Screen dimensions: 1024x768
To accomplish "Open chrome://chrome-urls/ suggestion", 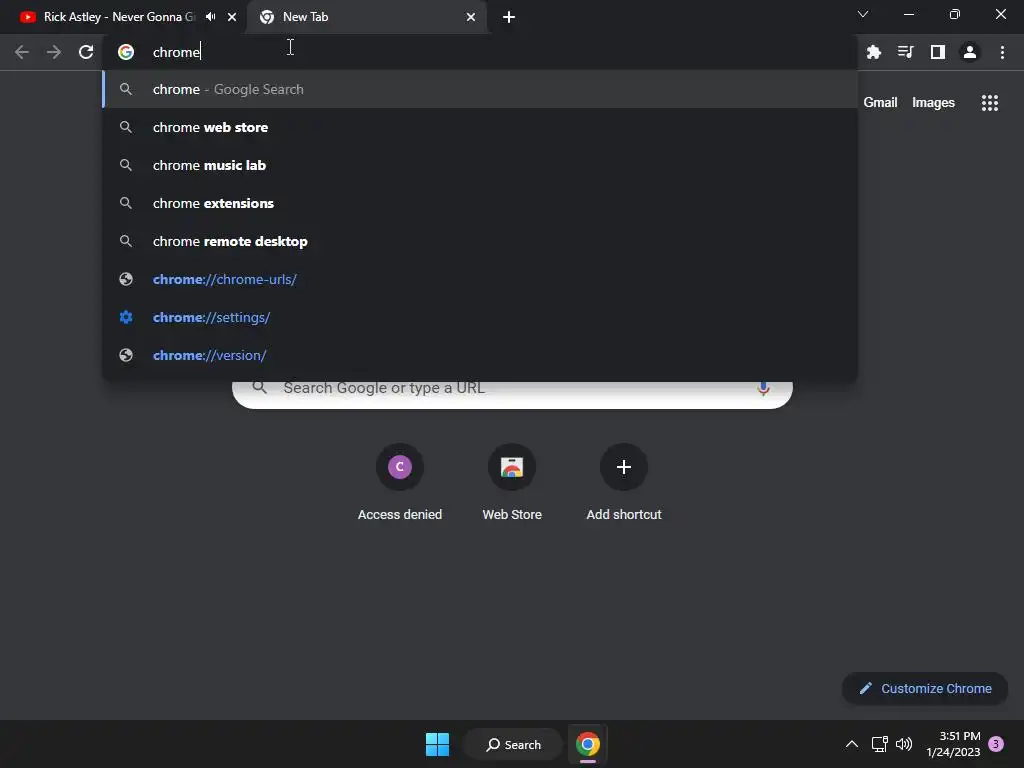I will 480,279.
